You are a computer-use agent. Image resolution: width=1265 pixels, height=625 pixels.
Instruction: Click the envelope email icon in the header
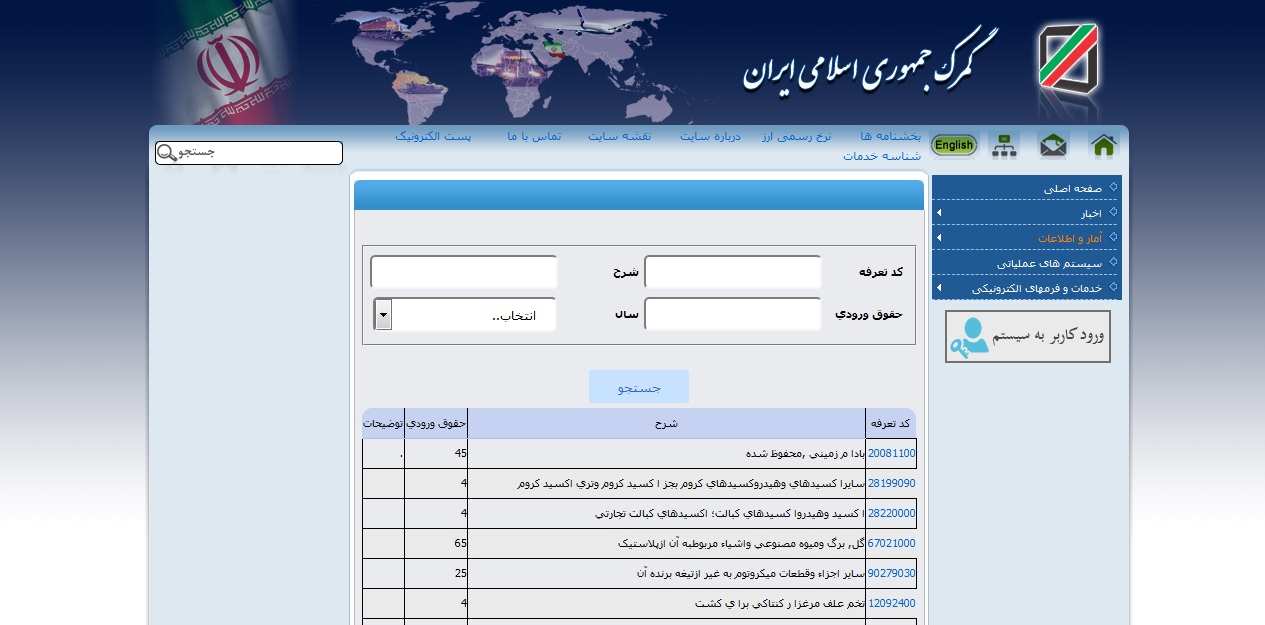(1053, 144)
